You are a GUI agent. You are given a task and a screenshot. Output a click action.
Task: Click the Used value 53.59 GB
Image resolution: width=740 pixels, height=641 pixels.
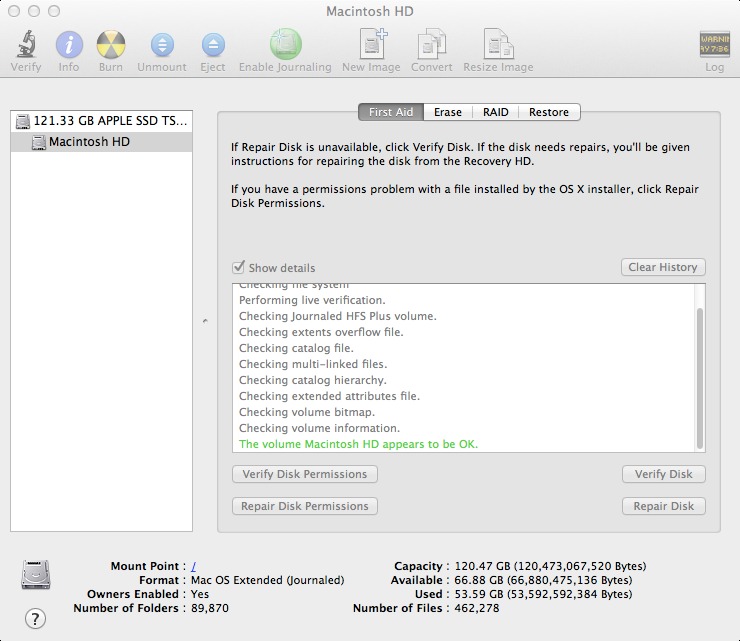[x=543, y=594]
